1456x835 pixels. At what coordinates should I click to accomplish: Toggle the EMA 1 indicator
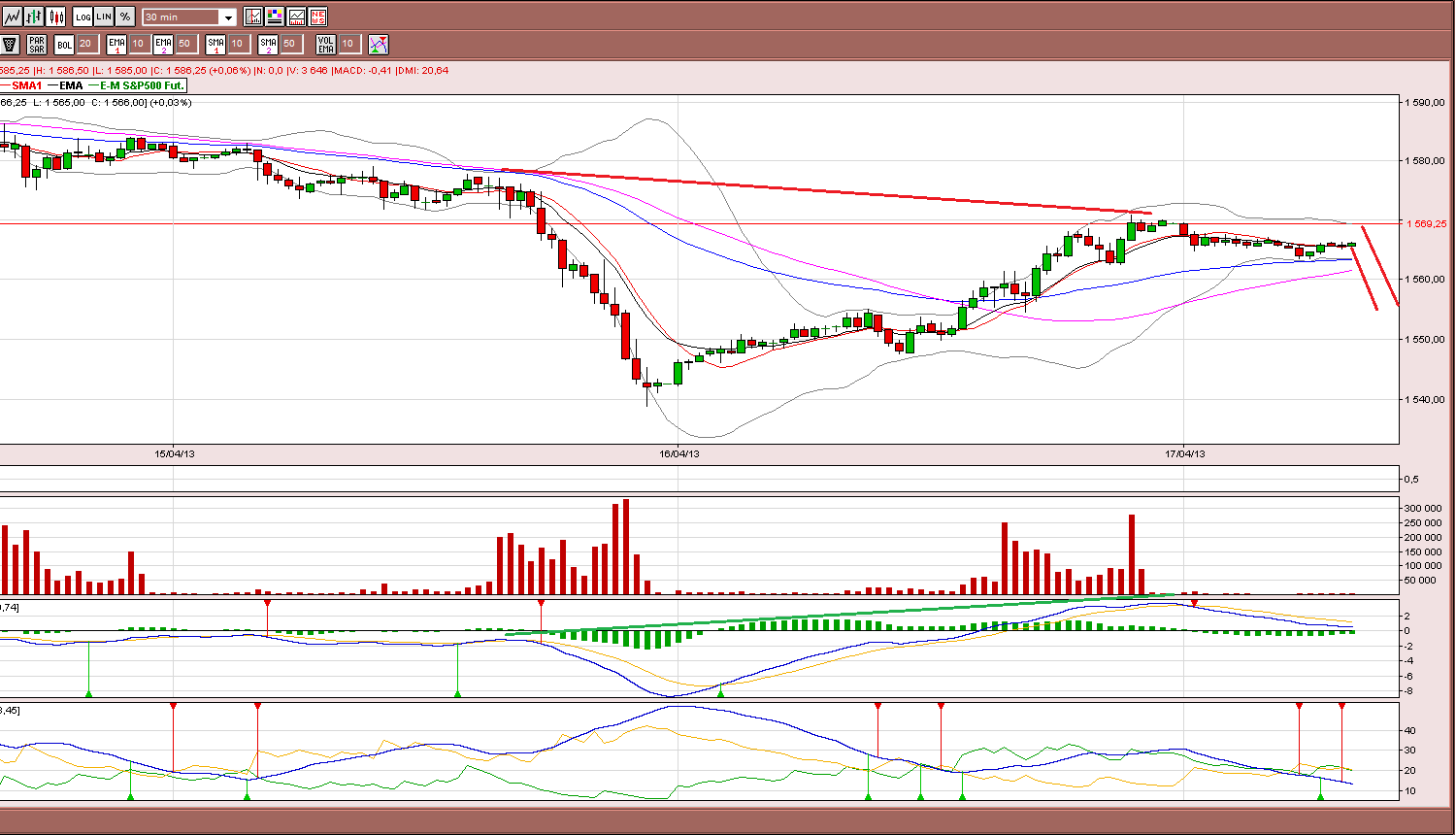click(x=116, y=44)
